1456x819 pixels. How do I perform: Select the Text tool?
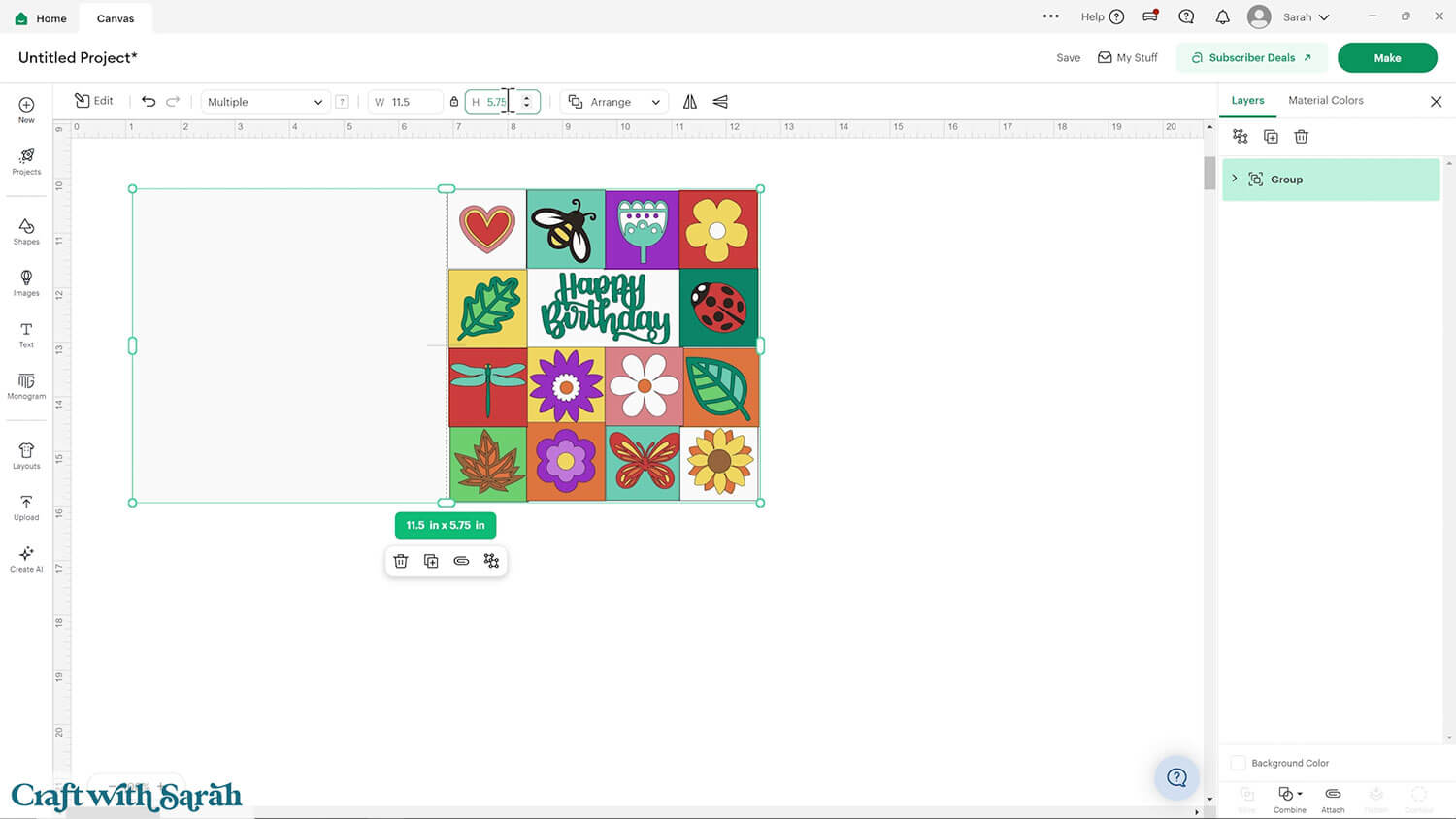pyautogui.click(x=26, y=334)
